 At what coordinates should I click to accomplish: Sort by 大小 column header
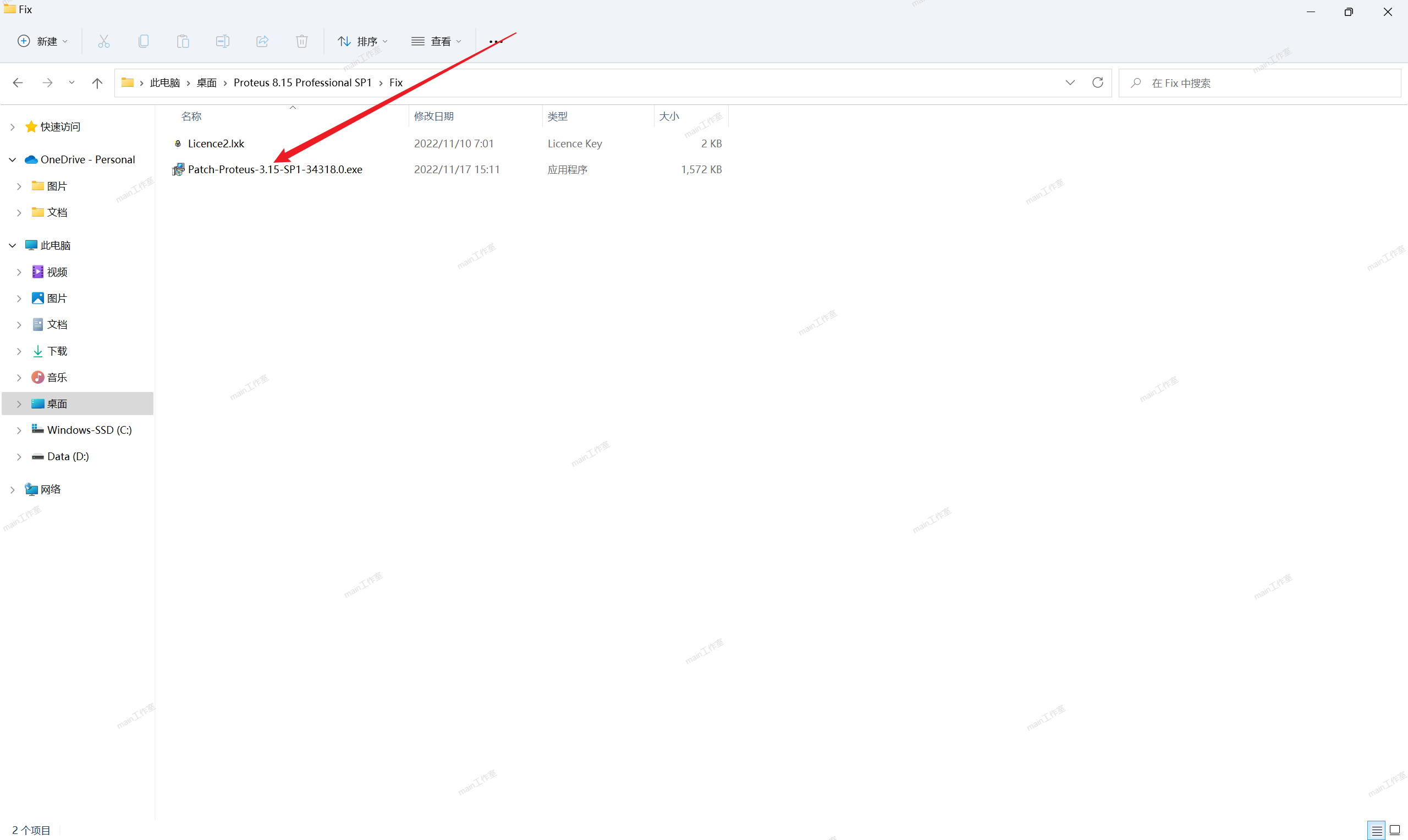click(x=669, y=116)
